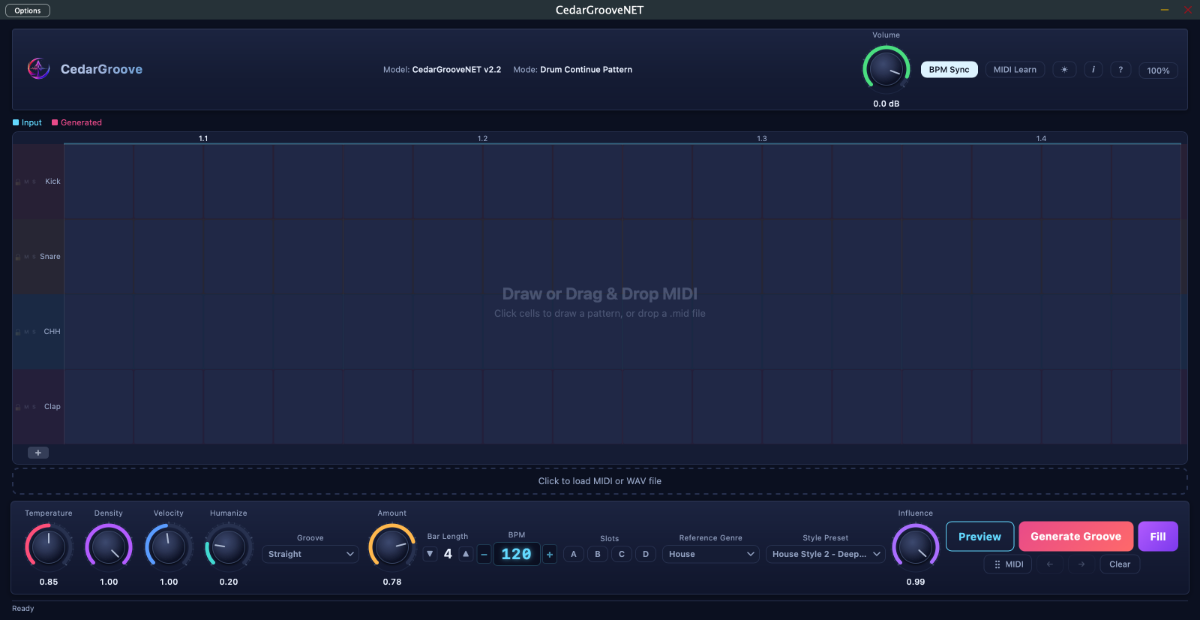Lock the Snare track
The height and width of the screenshot is (620, 1200).
pyautogui.click(x=18, y=257)
